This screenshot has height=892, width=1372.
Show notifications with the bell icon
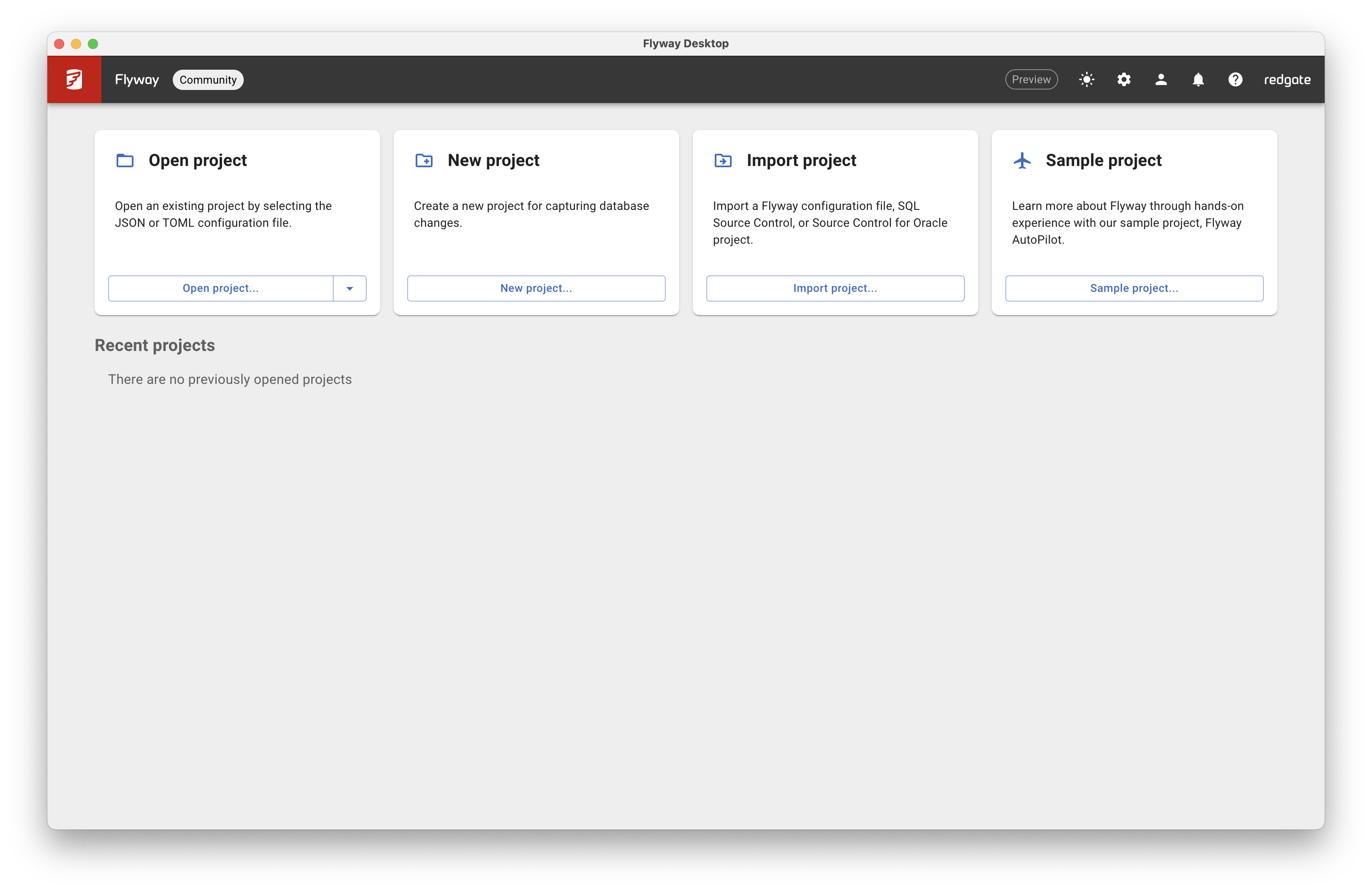(1198, 79)
